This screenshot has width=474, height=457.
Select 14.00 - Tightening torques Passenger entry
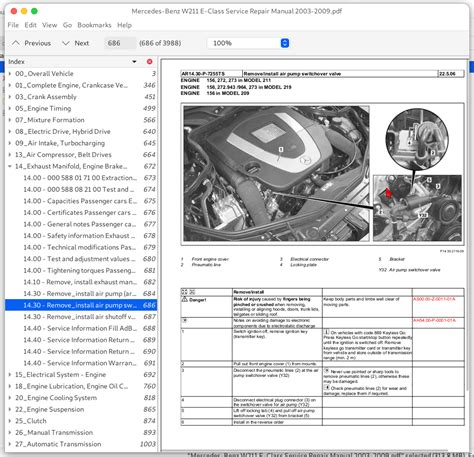pyautogui.click(x=81, y=270)
